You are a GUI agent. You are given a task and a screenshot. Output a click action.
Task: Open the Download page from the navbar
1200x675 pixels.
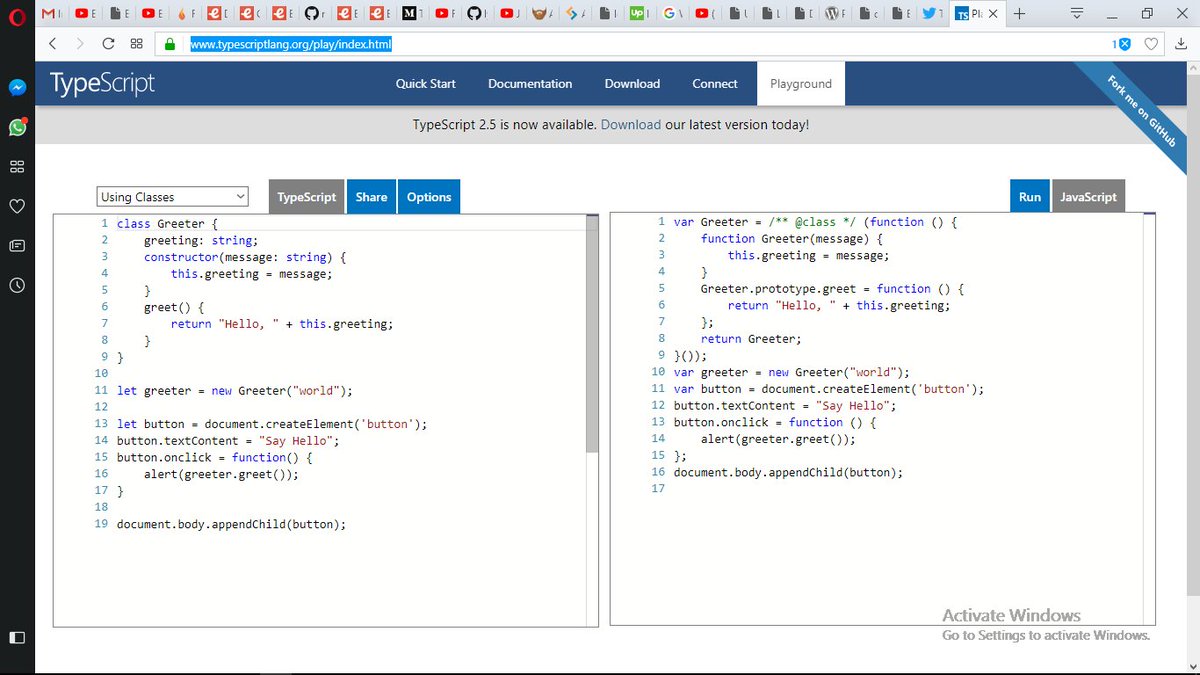pyautogui.click(x=632, y=84)
